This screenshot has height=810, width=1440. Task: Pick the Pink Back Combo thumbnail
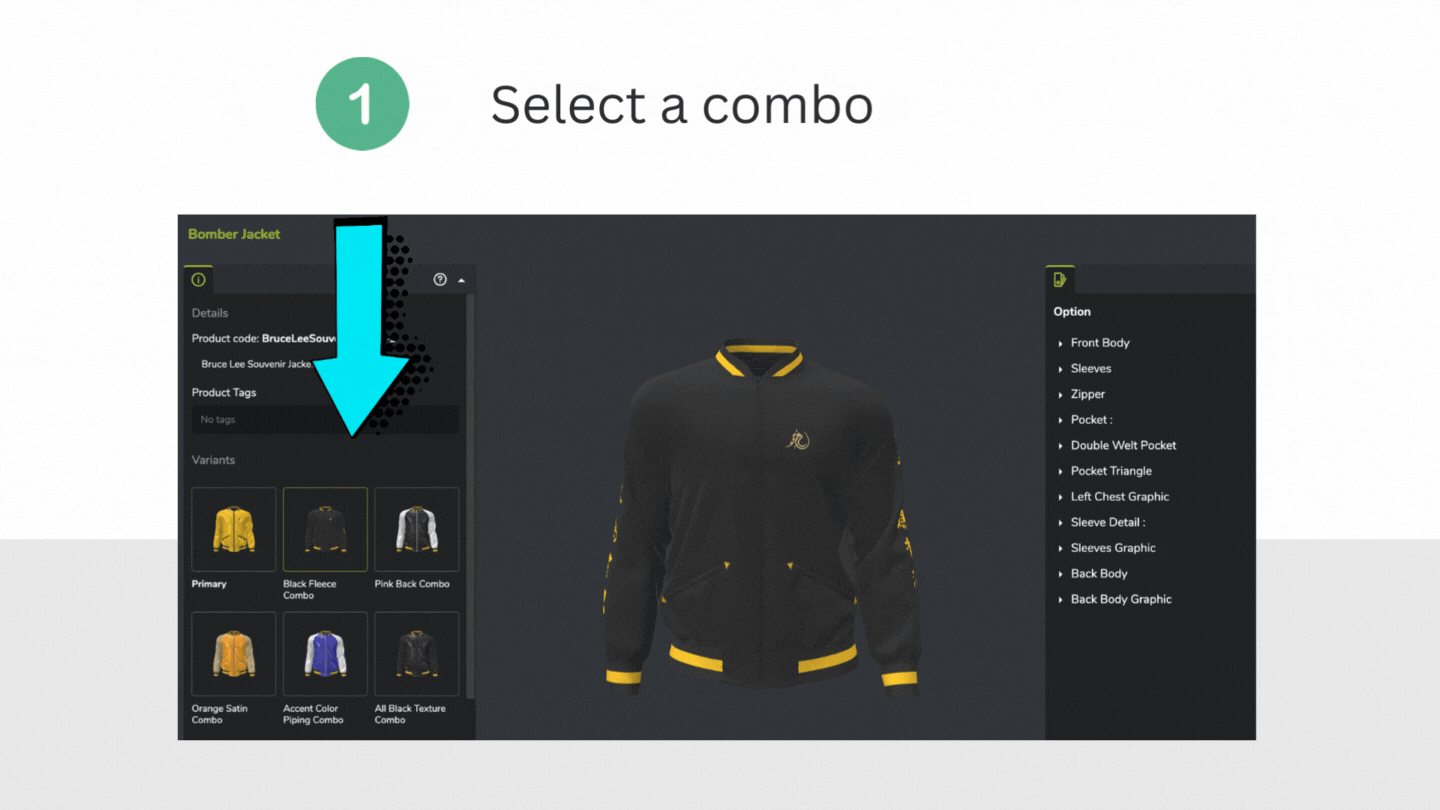[x=417, y=529]
